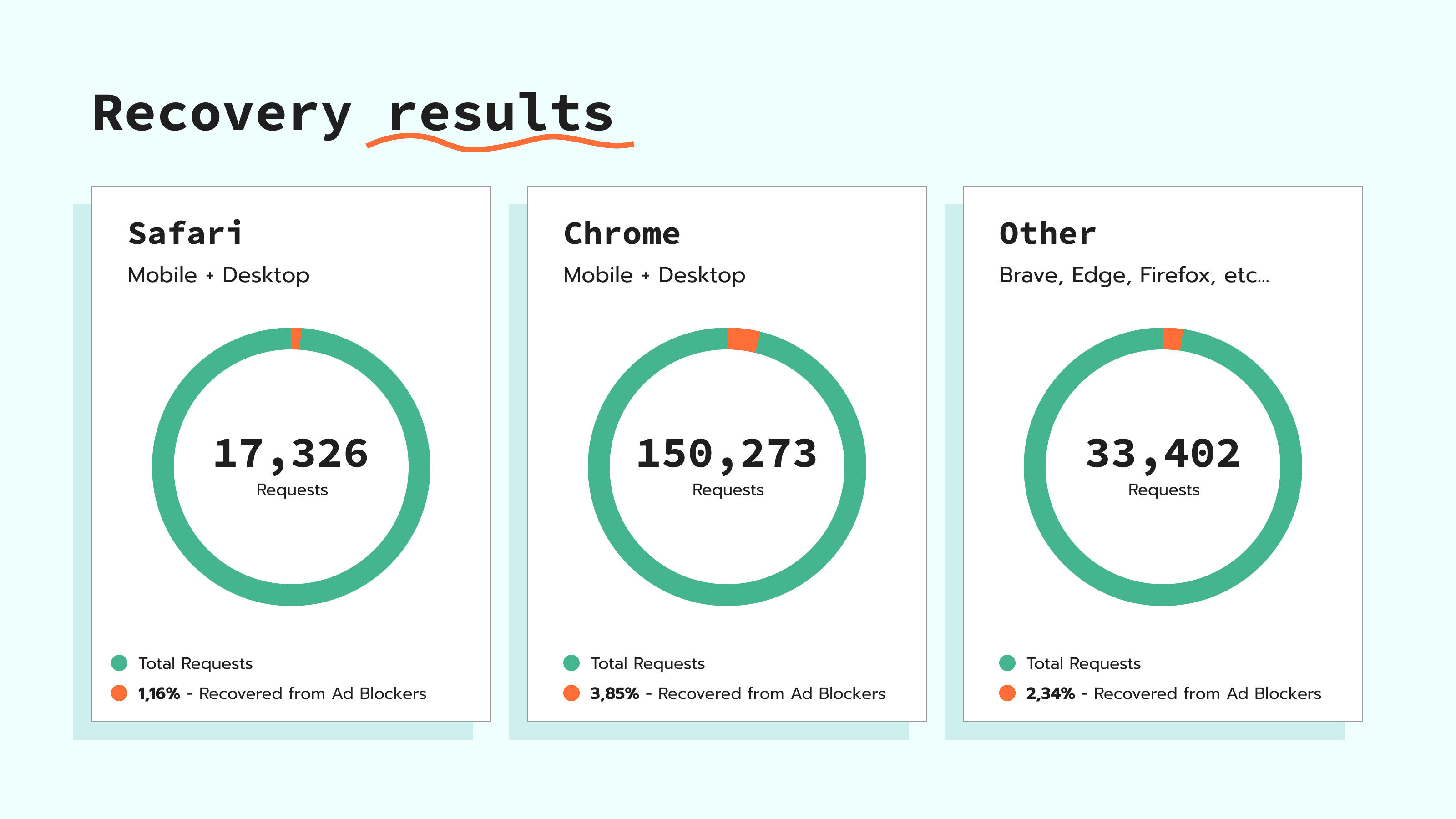Click the 17,326 requests number
Screen dimensions: 1456x819
291,454
